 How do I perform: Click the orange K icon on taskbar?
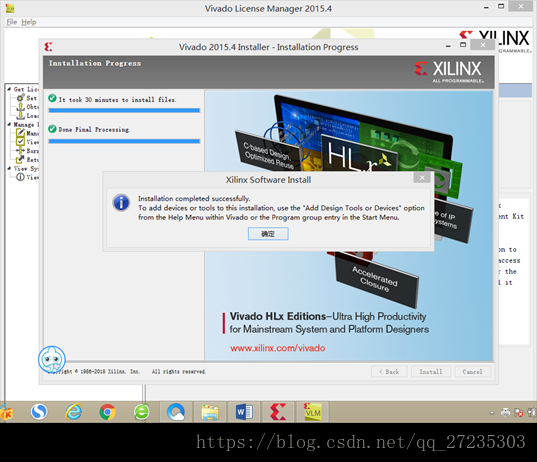click(6, 413)
